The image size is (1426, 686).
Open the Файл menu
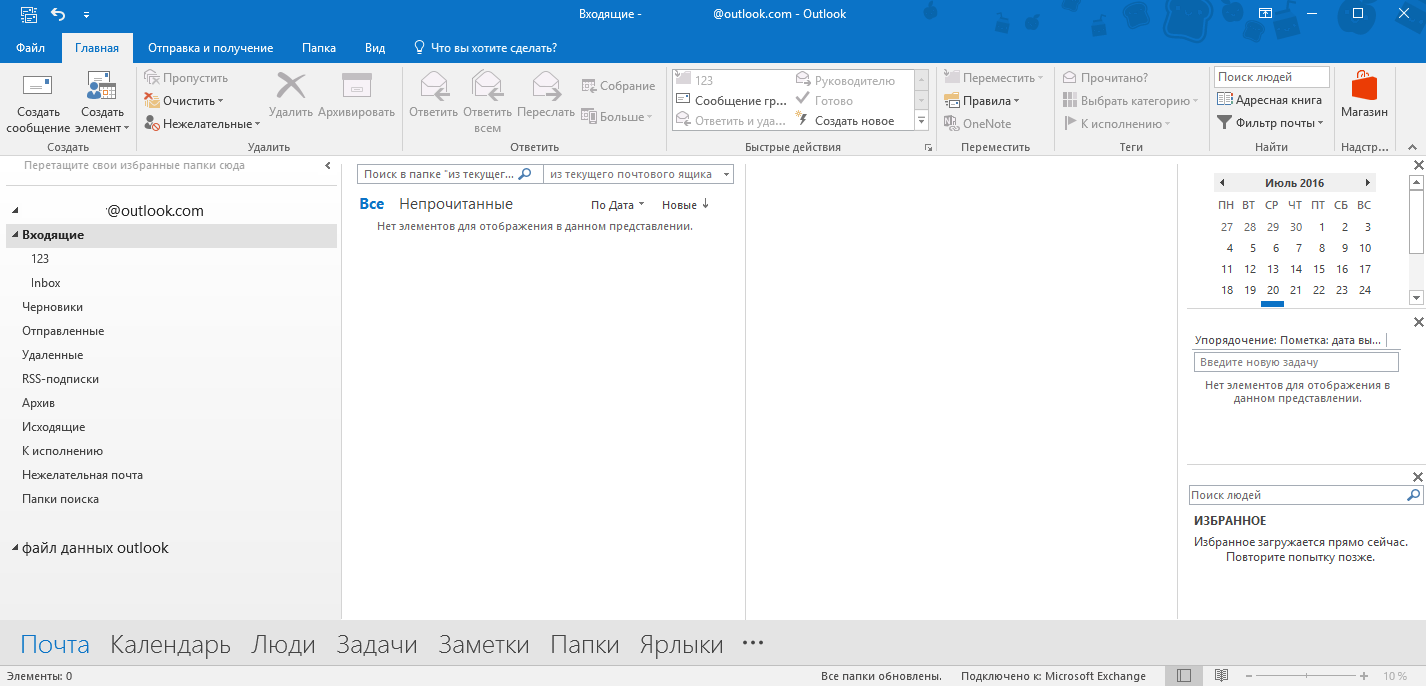(x=30, y=48)
